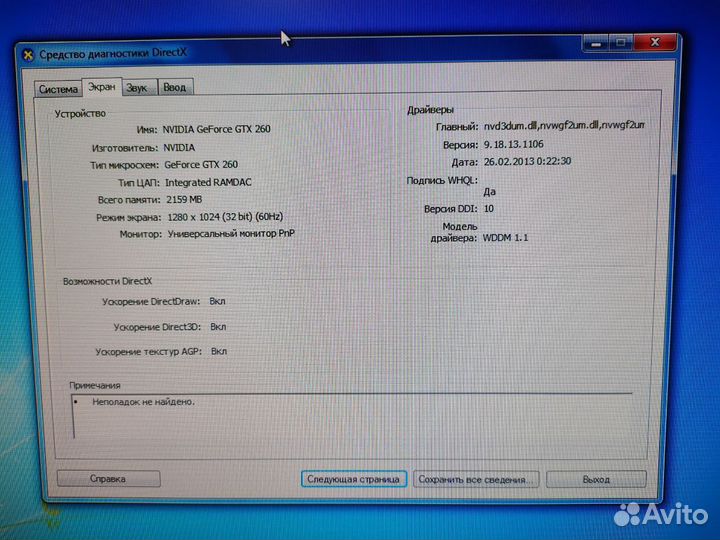Click the DDI version value 10

489,209
